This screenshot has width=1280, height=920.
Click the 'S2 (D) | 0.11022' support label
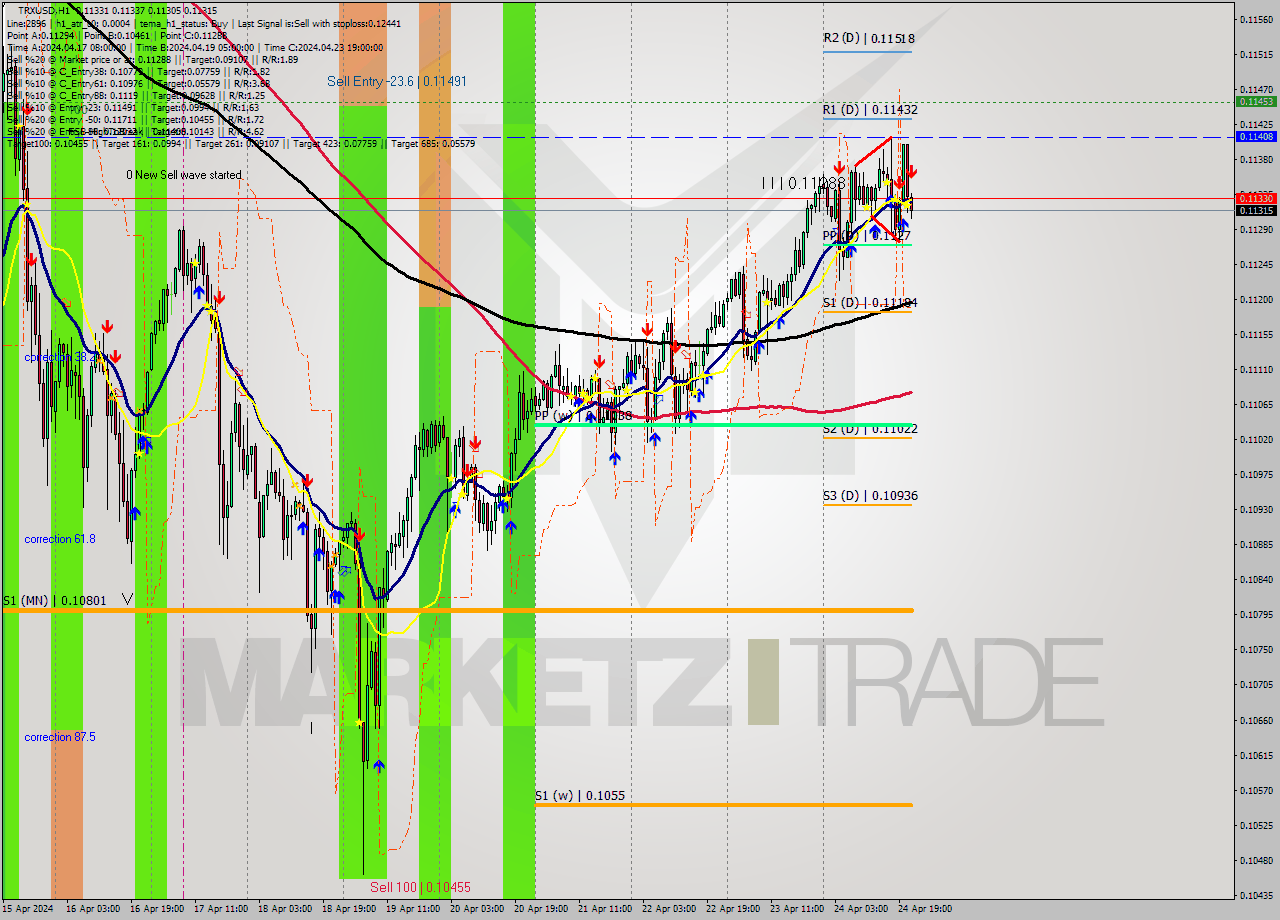(870, 428)
